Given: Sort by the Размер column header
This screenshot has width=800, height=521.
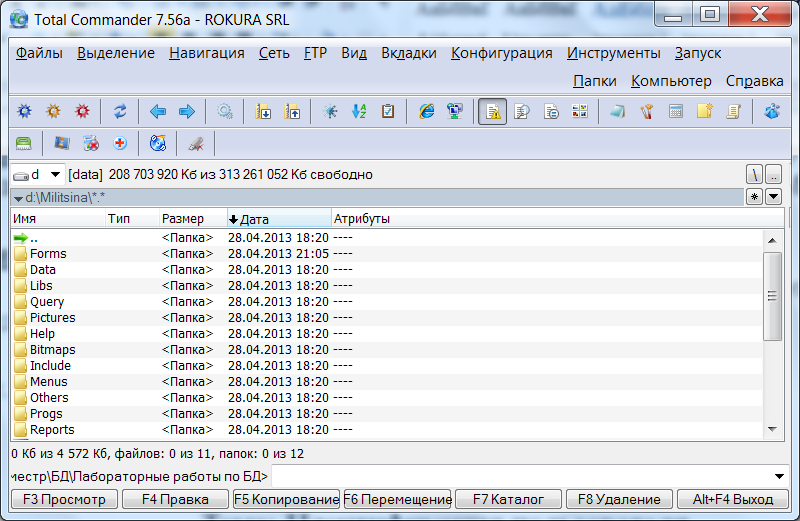Looking at the screenshot, I should pyautogui.click(x=193, y=219).
